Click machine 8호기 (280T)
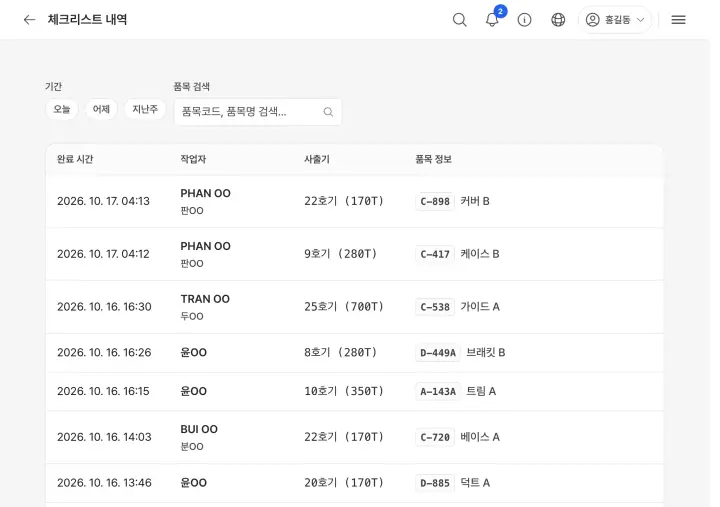 pyautogui.click(x=340, y=353)
